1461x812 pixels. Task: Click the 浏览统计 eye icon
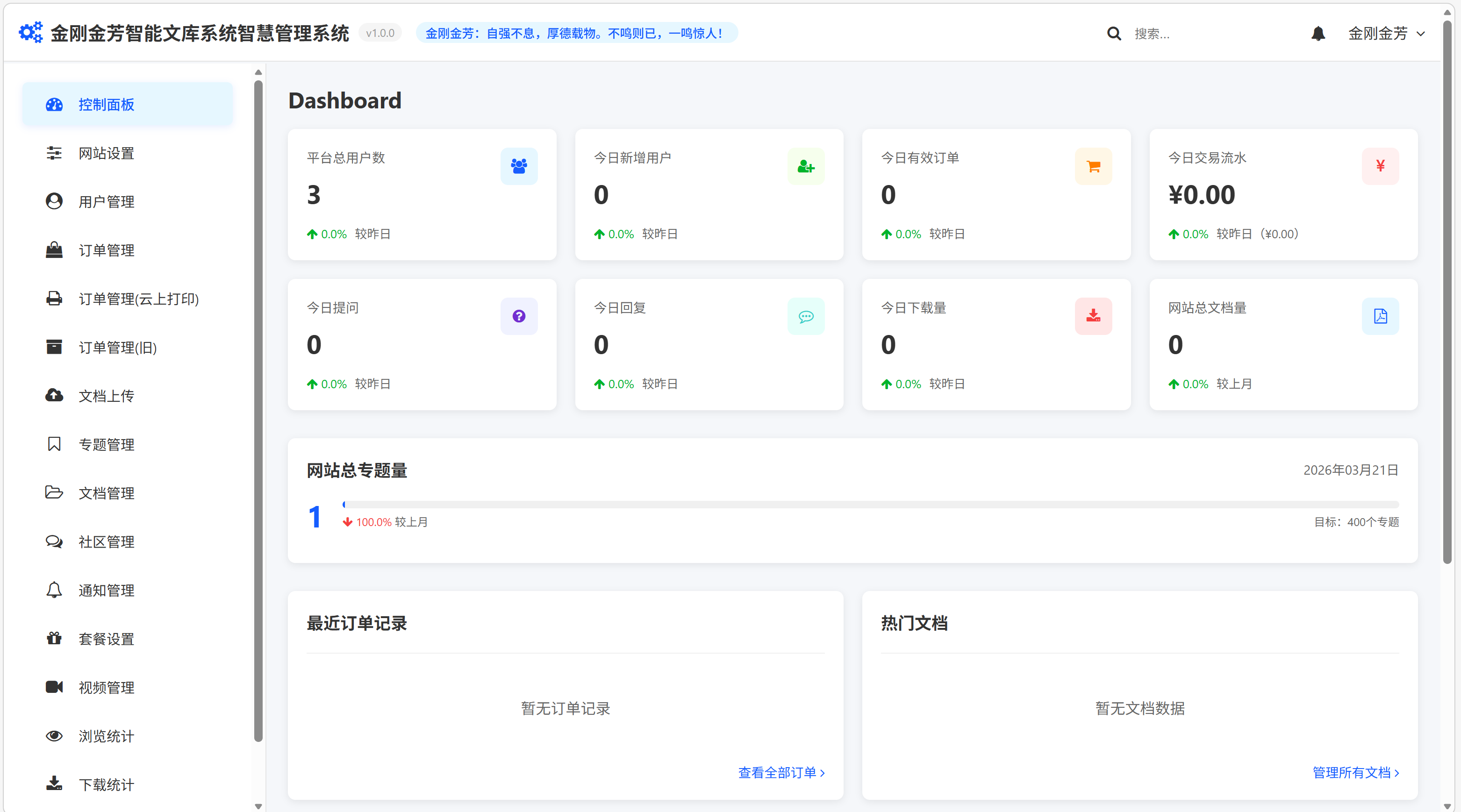point(54,735)
